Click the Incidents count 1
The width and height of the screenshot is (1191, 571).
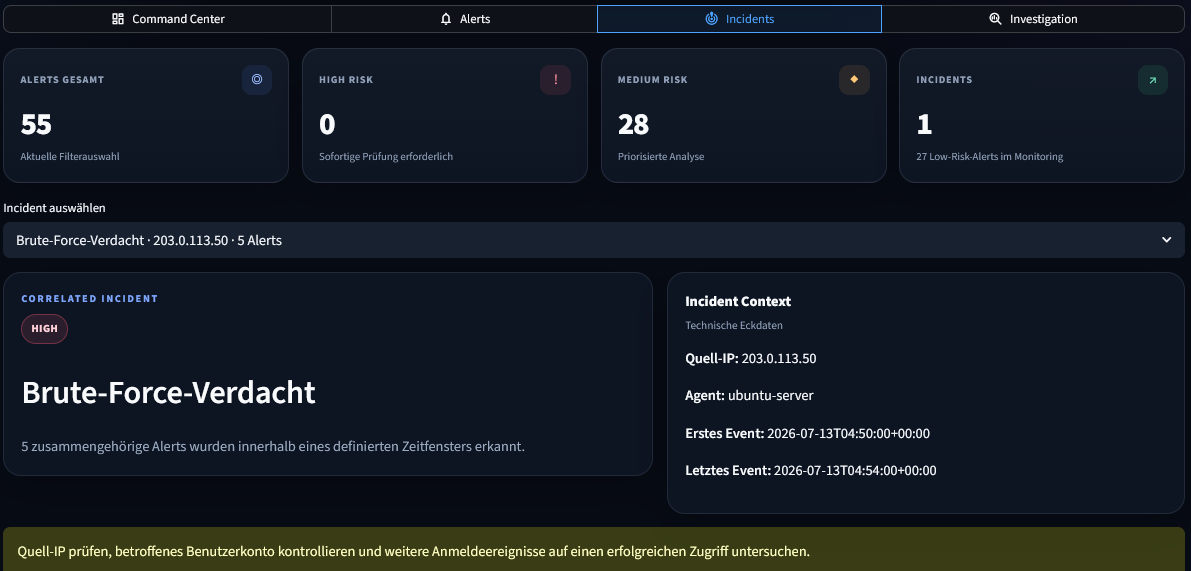pos(924,124)
